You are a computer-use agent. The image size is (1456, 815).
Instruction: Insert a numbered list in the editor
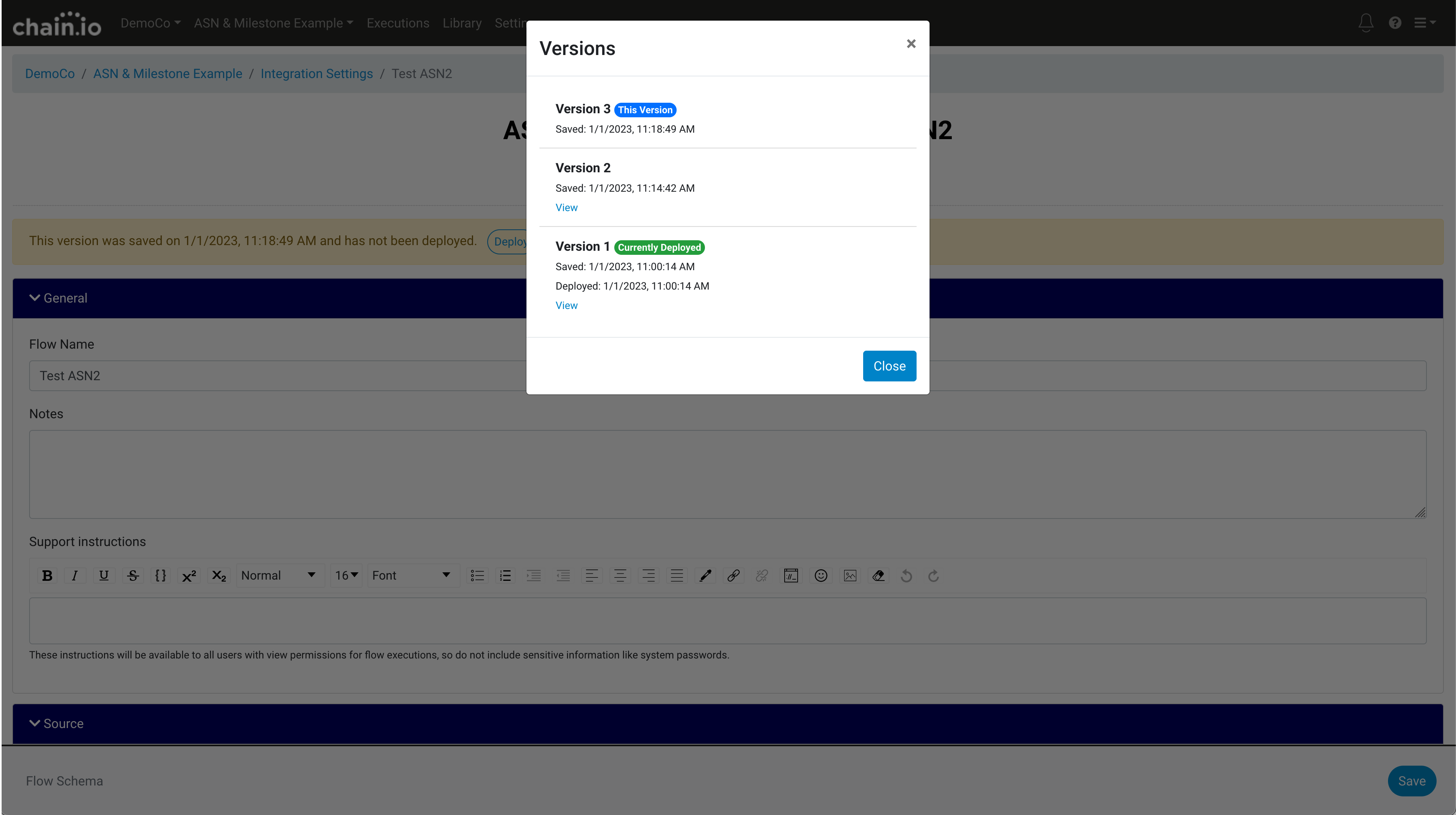pyautogui.click(x=505, y=576)
